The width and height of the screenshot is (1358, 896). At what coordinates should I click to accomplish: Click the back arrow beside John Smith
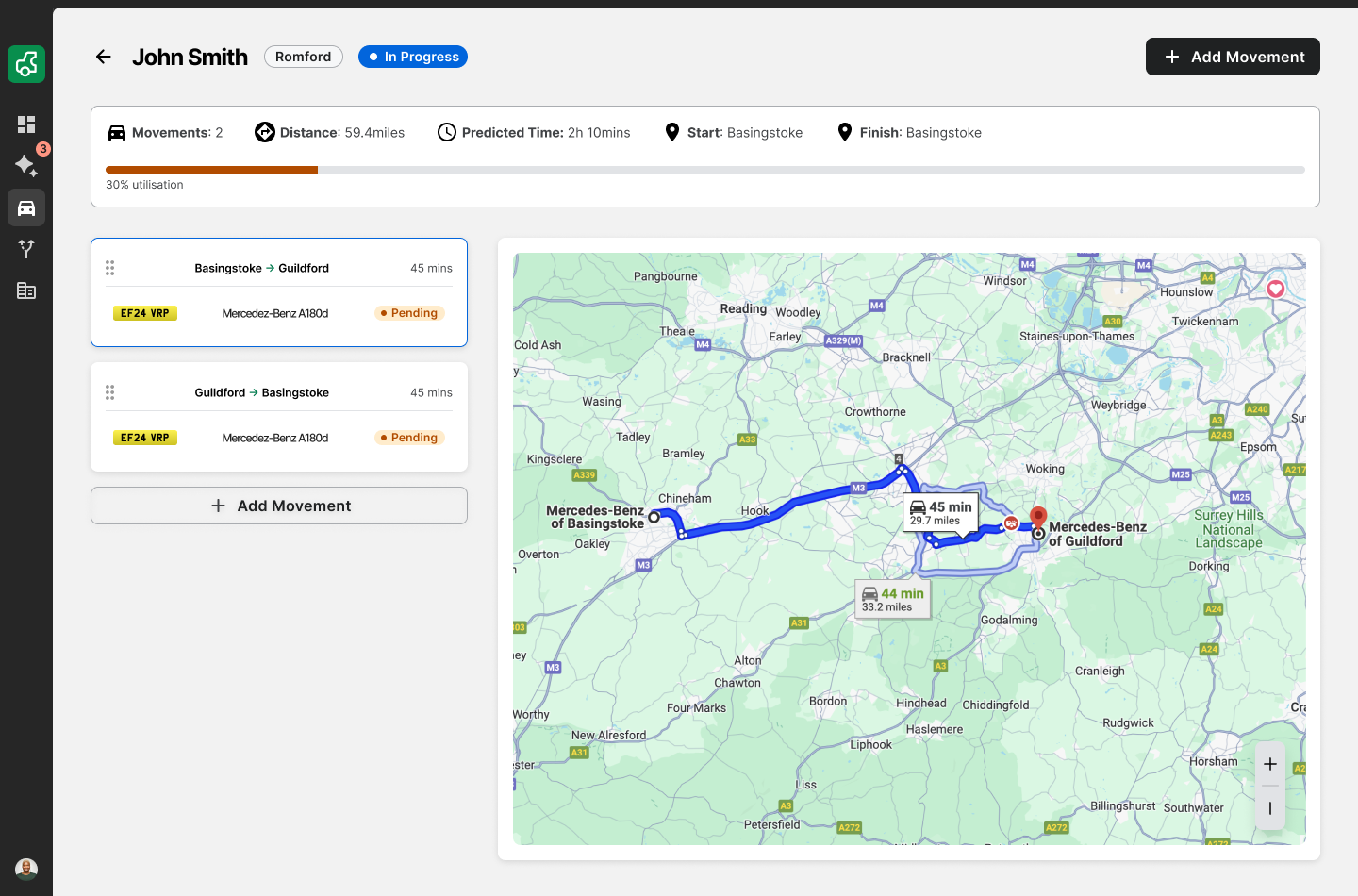pyautogui.click(x=104, y=57)
